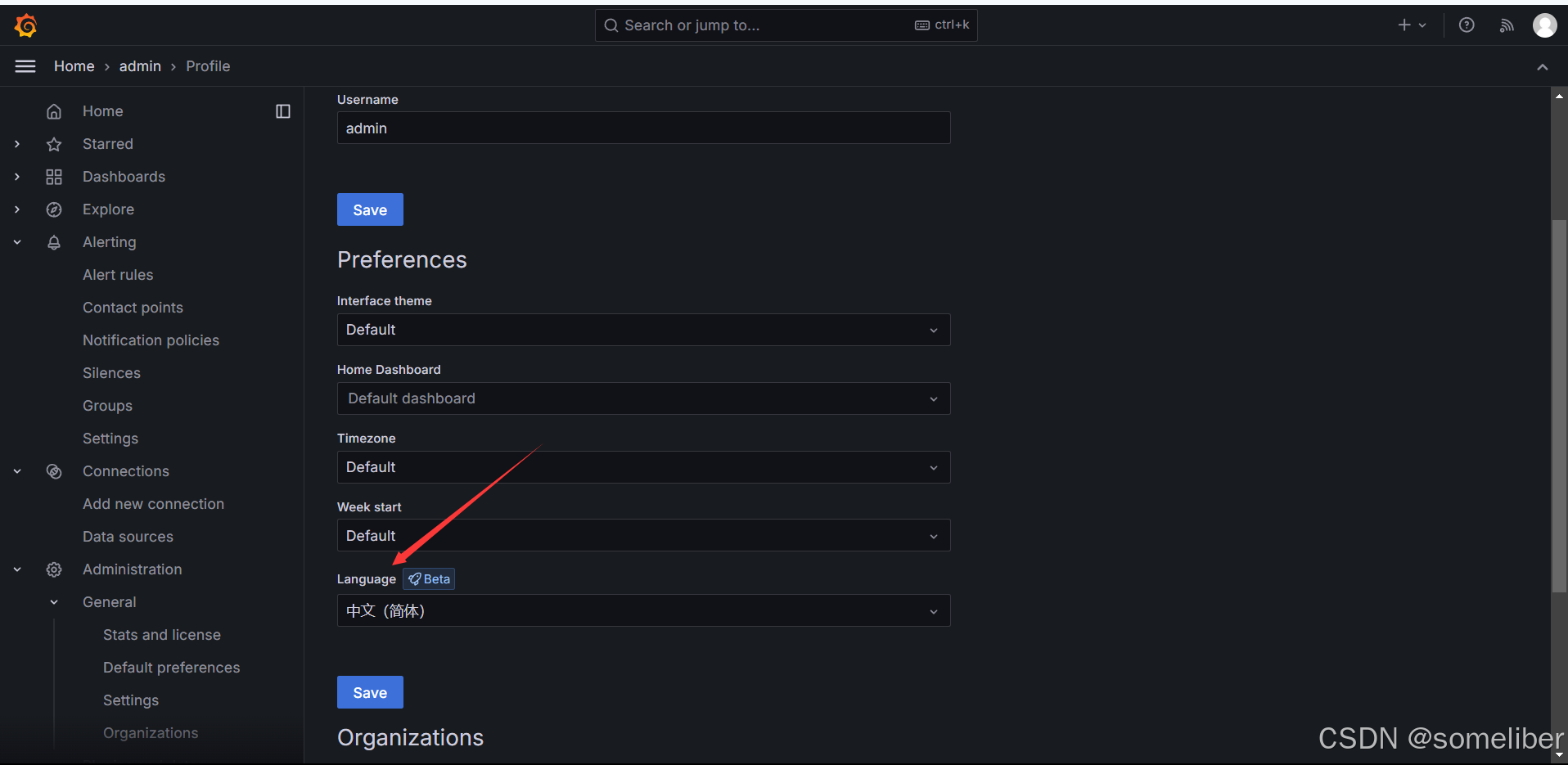Open the dropdown arrow next to plus icon

[1422, 25]
